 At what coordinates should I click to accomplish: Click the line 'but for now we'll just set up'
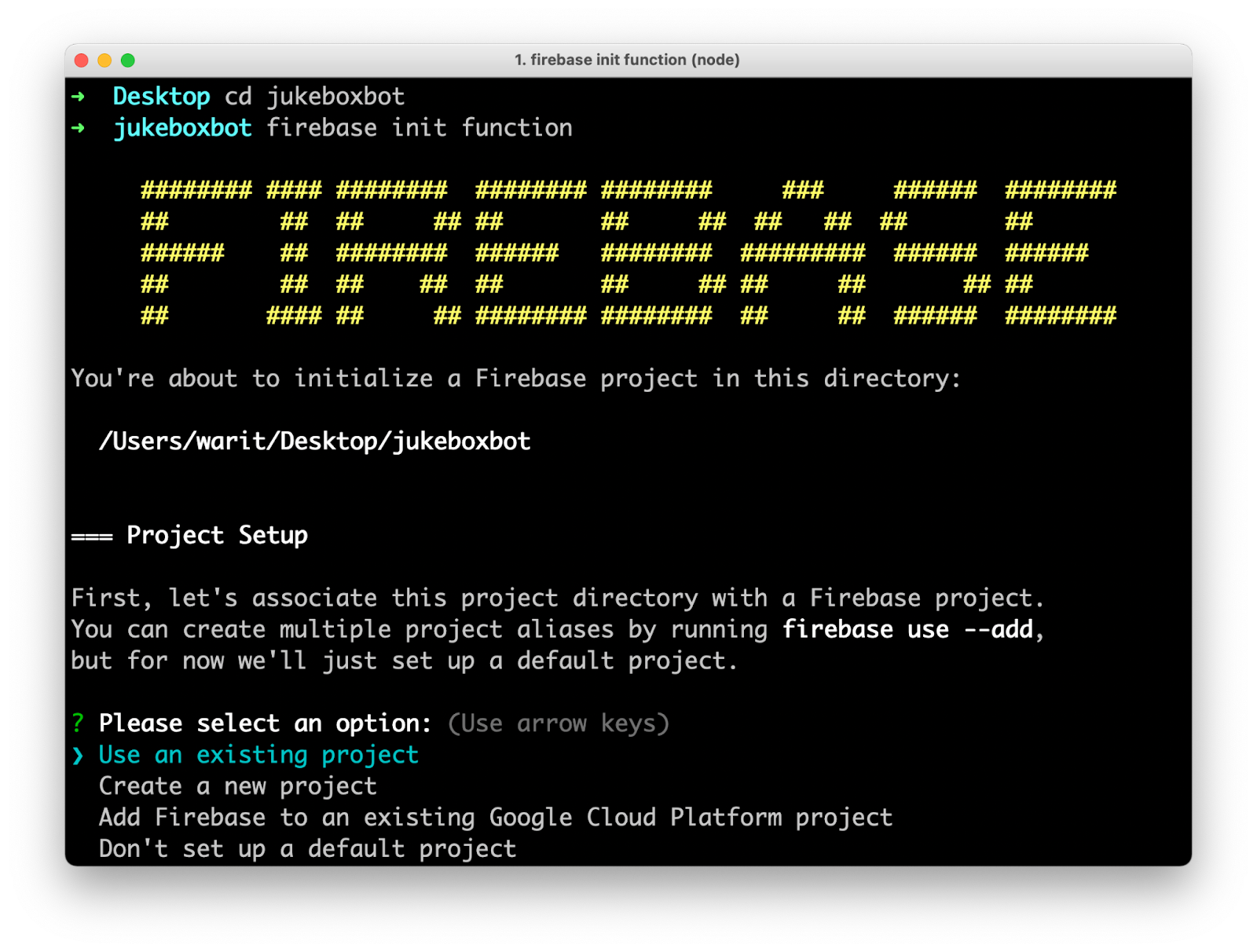point(404,661)
